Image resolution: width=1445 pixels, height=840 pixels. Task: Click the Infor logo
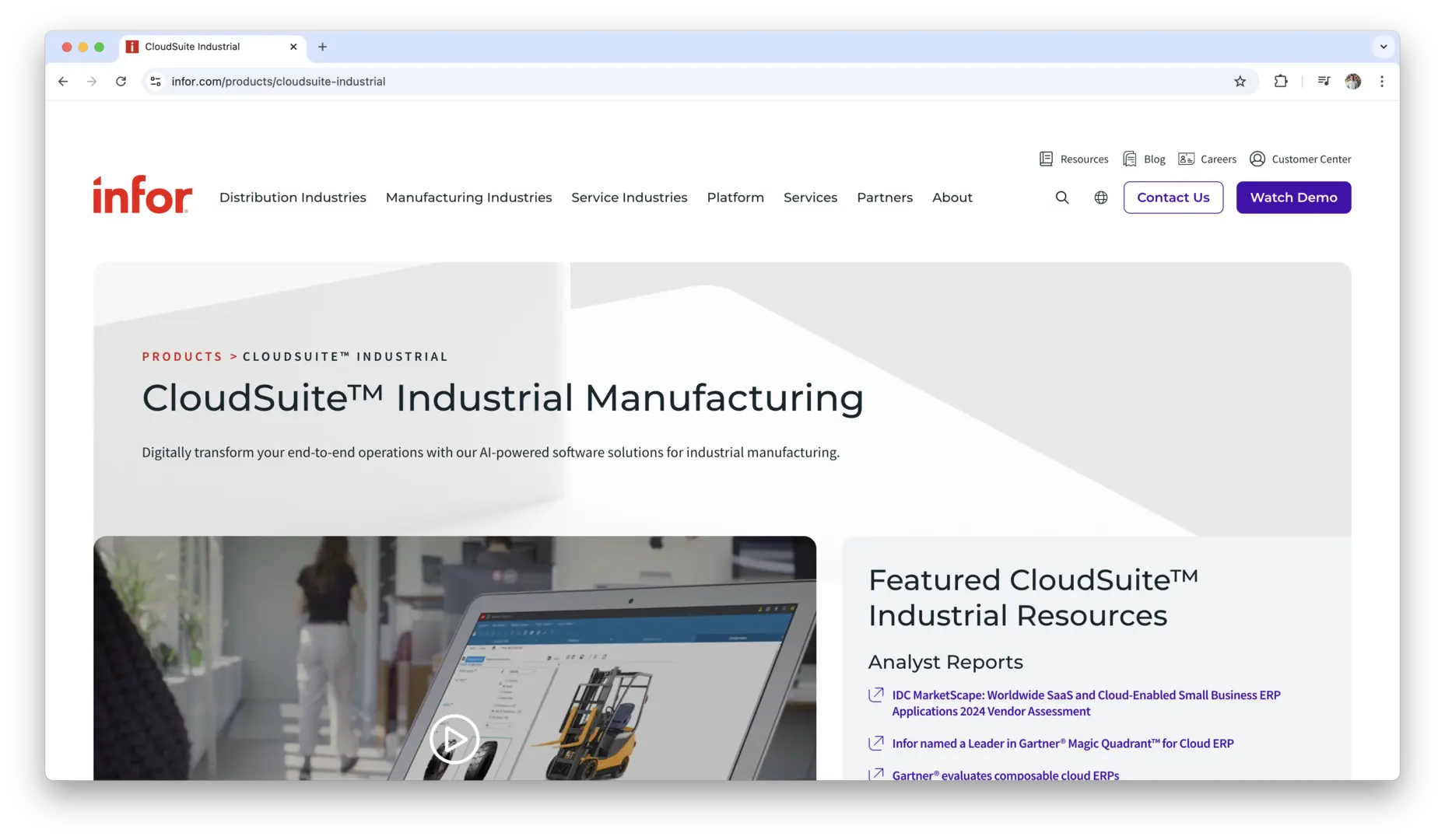(142, 194)
